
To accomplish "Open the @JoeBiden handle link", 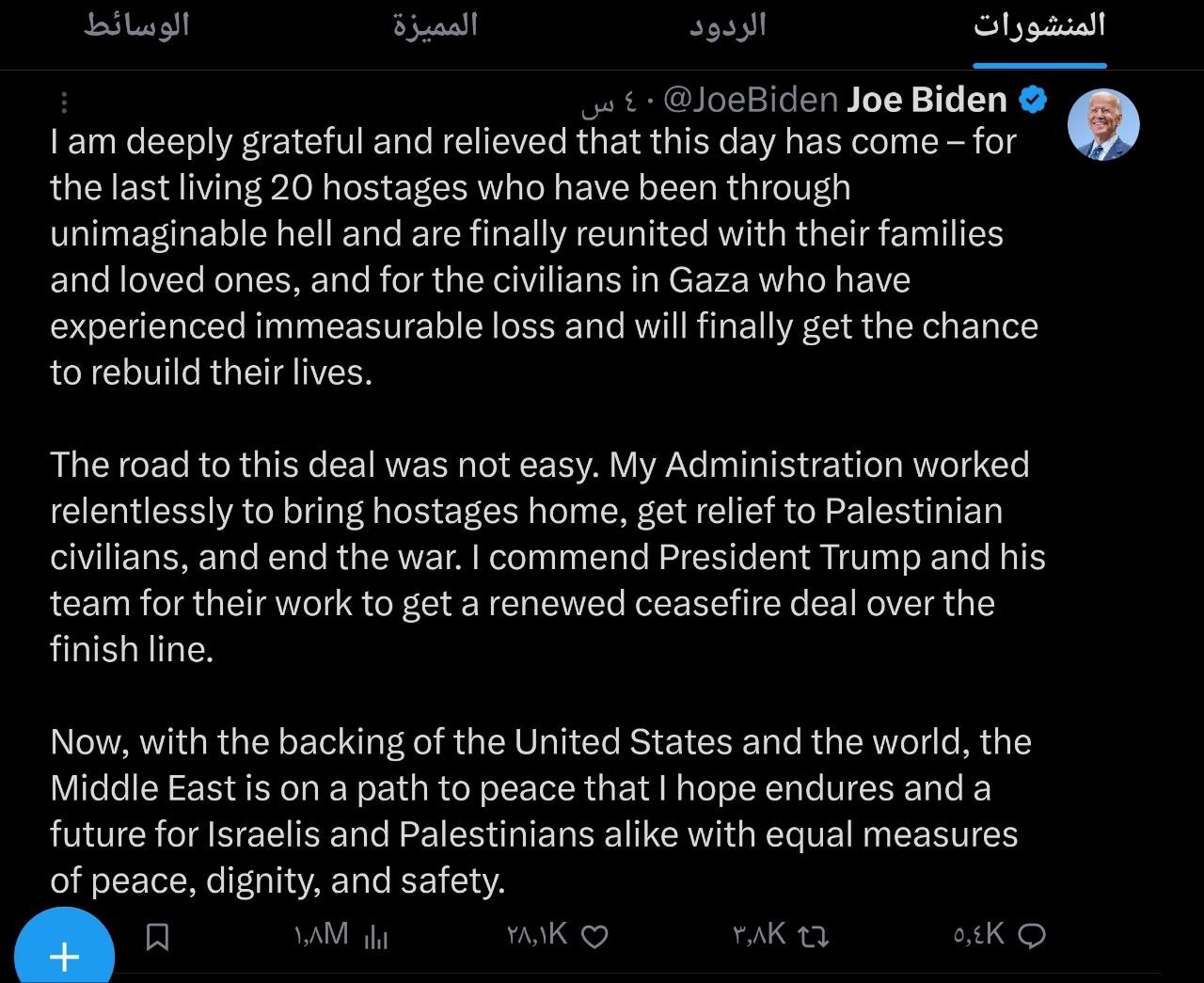I will [751, 100].
